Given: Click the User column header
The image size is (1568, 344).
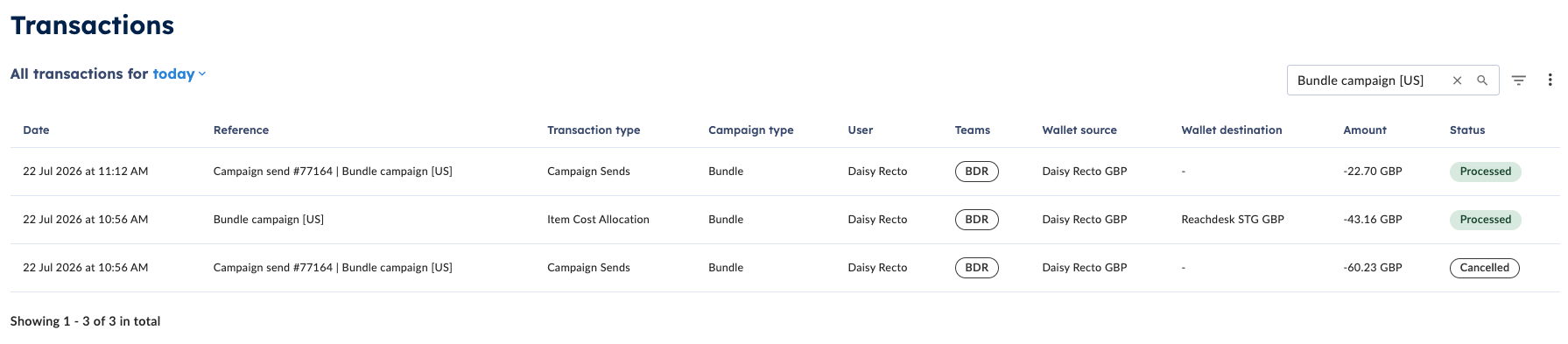Looking at the screenshot, I should (x=860, y=130).
